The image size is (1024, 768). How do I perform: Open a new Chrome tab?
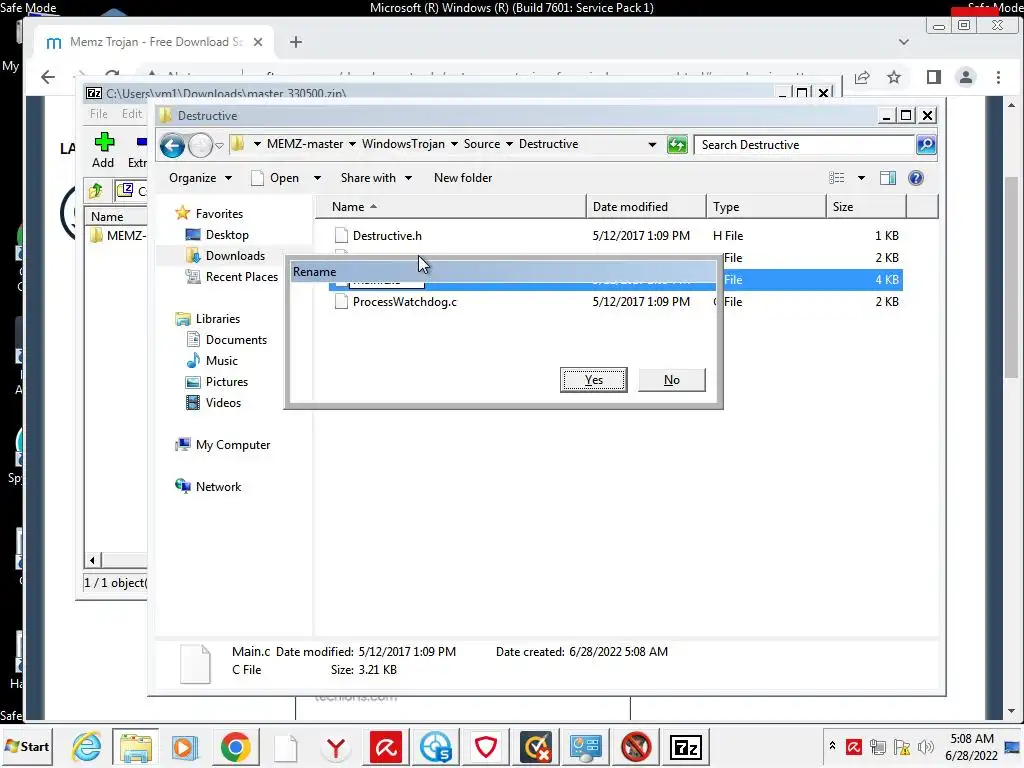tap(296, 42)
